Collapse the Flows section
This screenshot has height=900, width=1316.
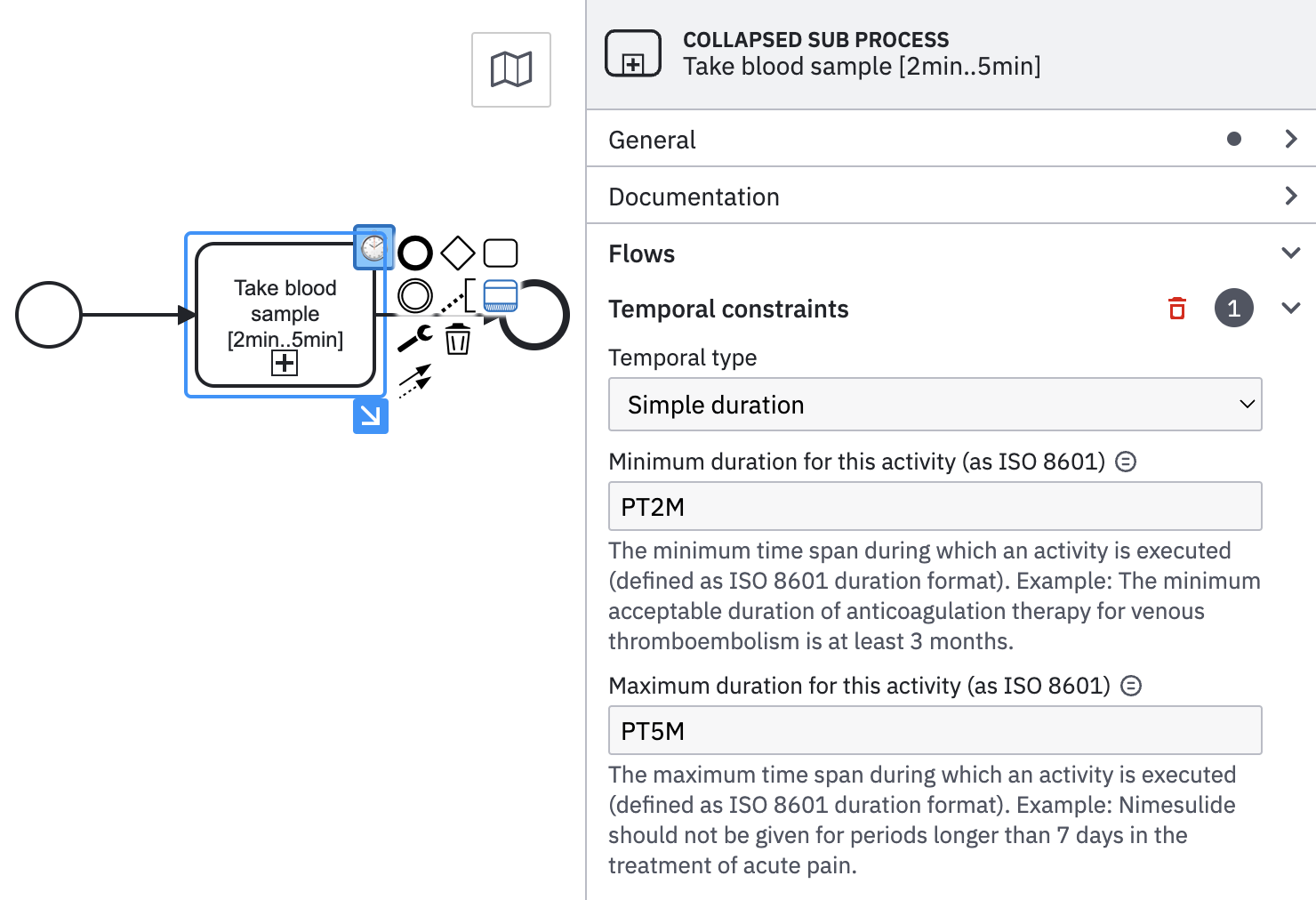[1291, 253]
